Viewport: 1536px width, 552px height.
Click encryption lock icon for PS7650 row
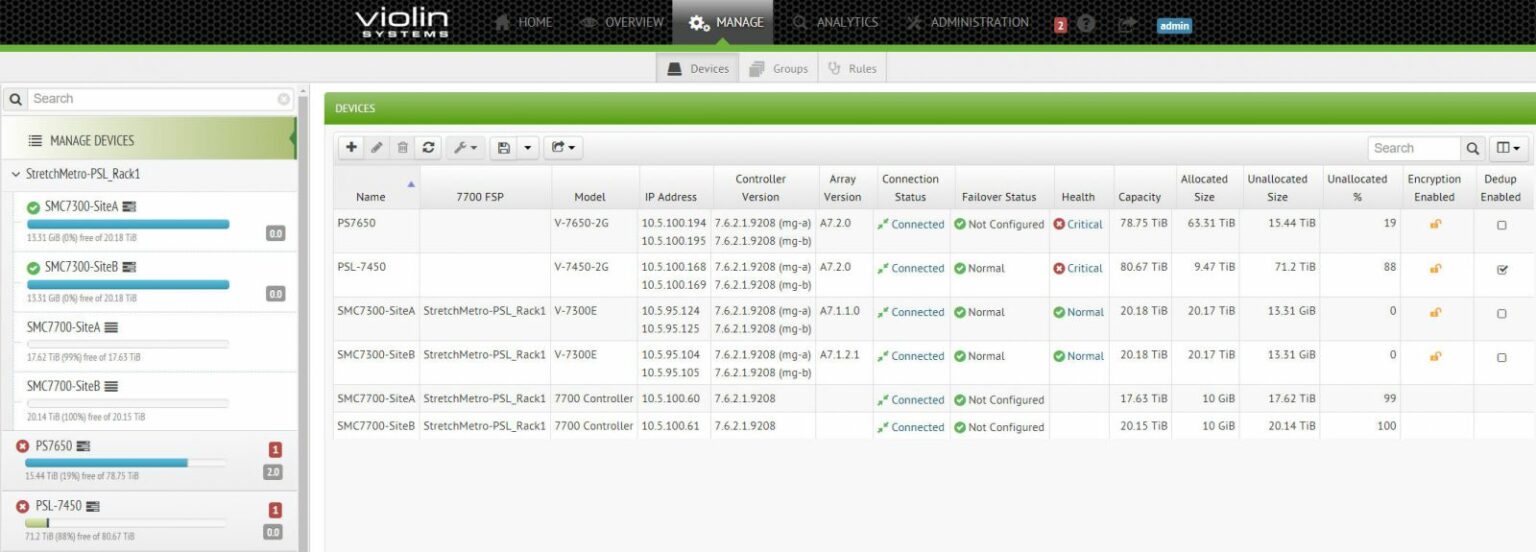[1435, 224]
